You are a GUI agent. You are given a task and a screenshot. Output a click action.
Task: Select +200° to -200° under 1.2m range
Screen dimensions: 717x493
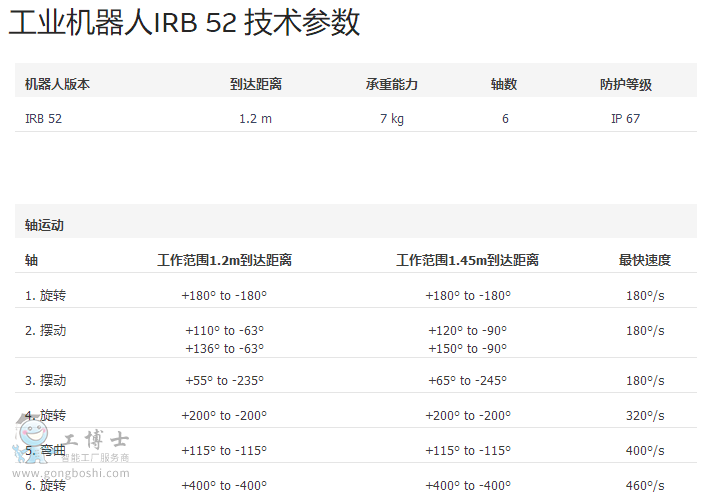click(224, 416)
